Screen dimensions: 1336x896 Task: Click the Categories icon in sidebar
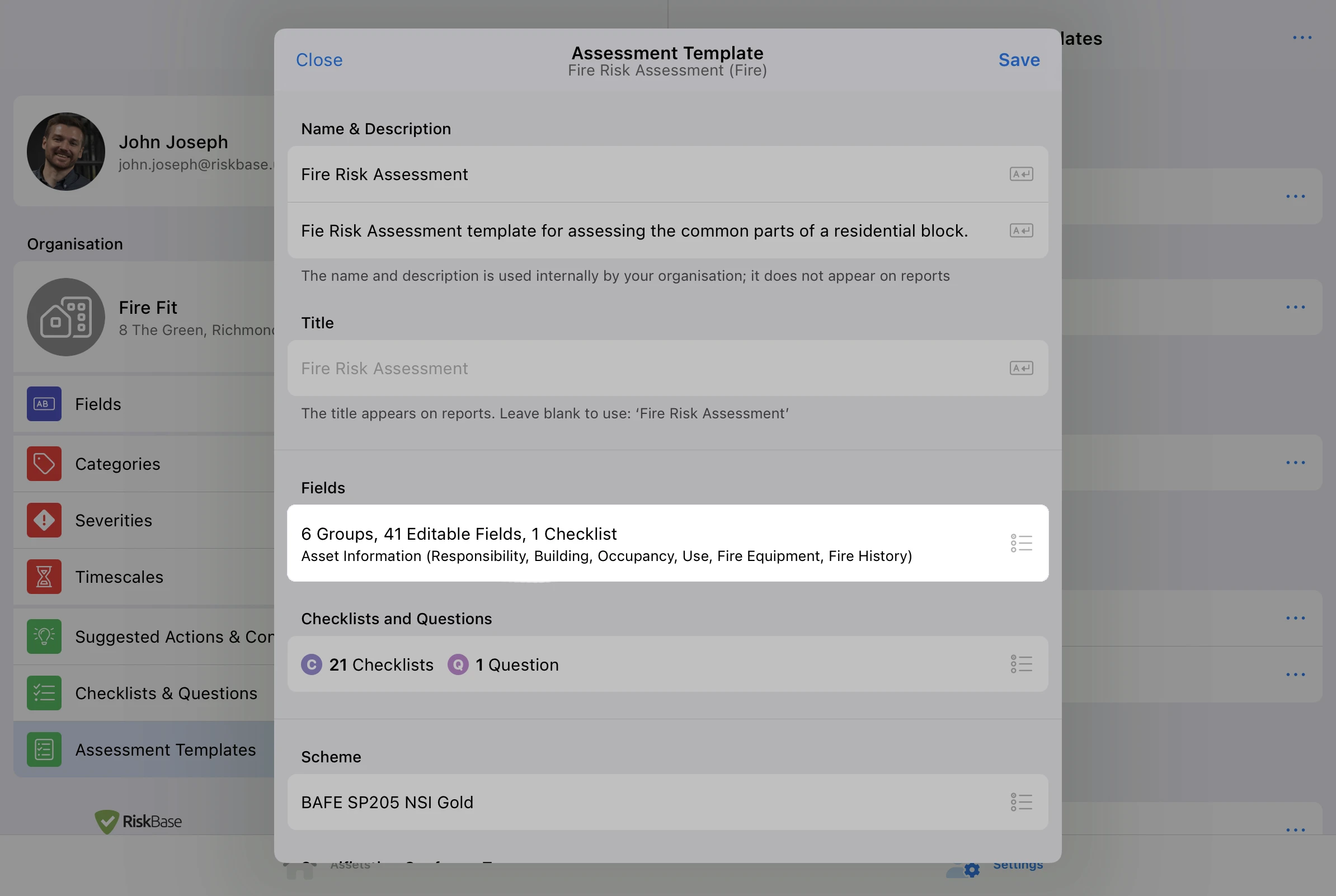click(x=44, y=463)
